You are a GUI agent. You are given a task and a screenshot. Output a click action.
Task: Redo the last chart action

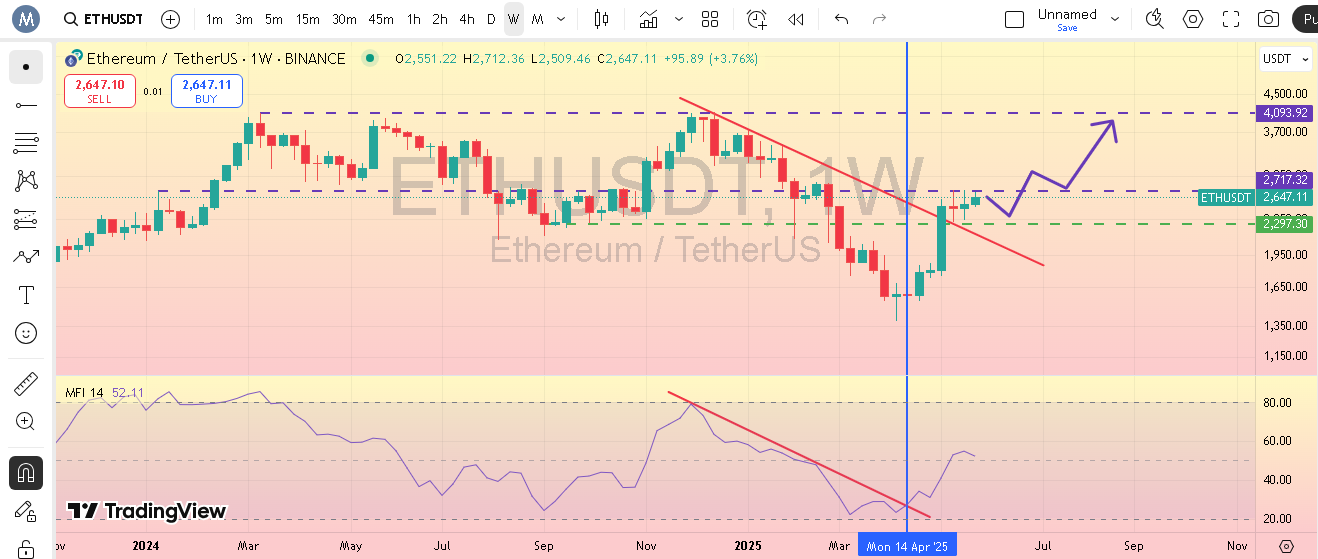(x=879, y=19)
